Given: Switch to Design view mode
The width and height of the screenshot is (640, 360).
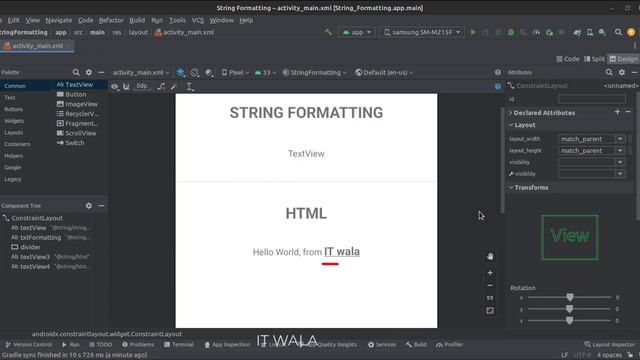Looking at the screenshot, I should pyautogui.click(x=623, y=59).
